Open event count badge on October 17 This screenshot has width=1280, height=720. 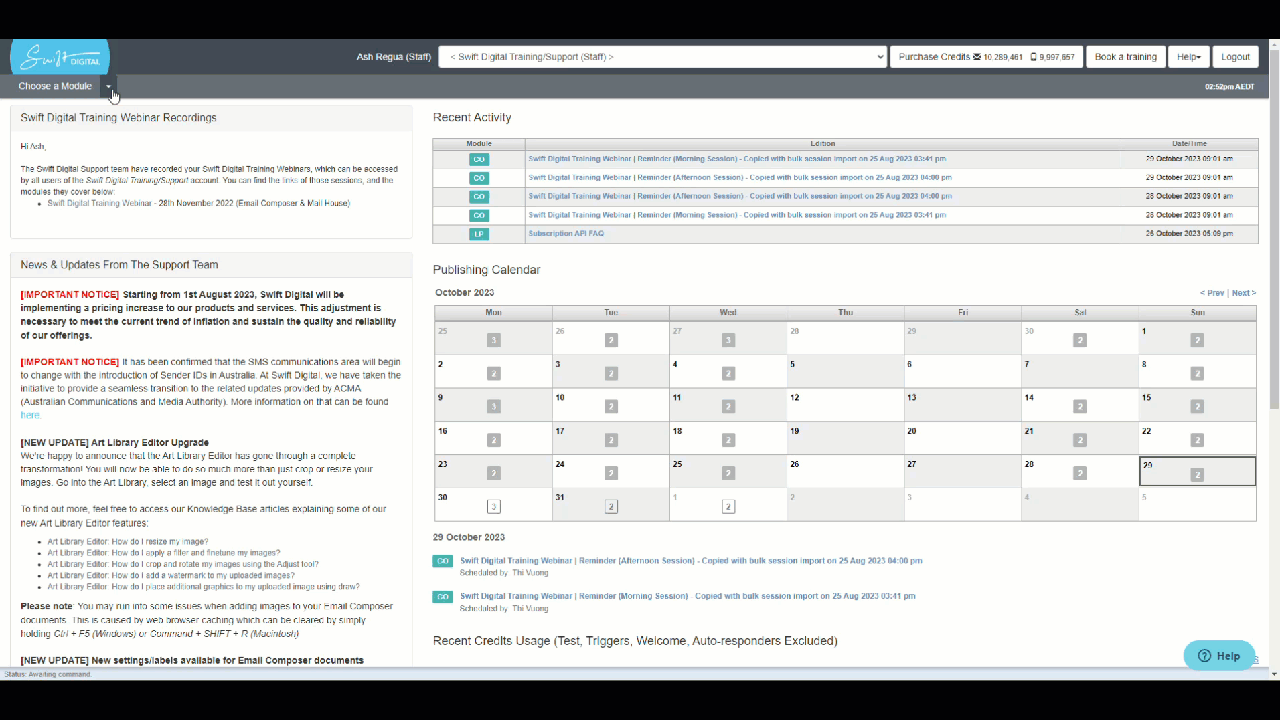click(x=611, y=440)
